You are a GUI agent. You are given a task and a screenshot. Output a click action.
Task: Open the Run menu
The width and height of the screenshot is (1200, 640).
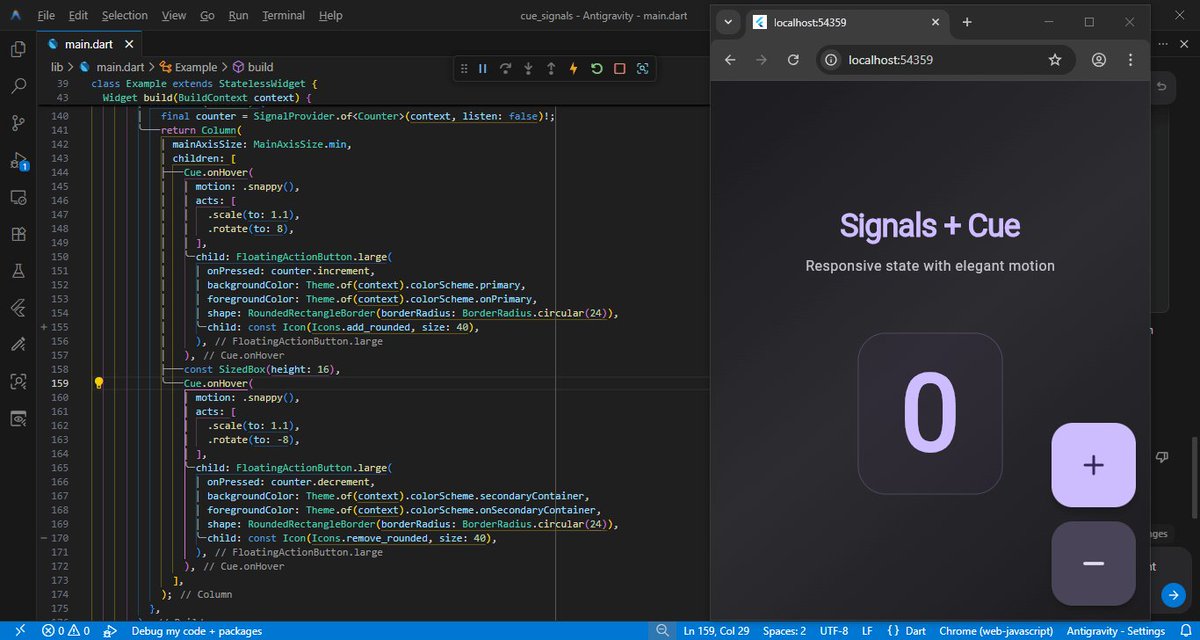point(238,15)
